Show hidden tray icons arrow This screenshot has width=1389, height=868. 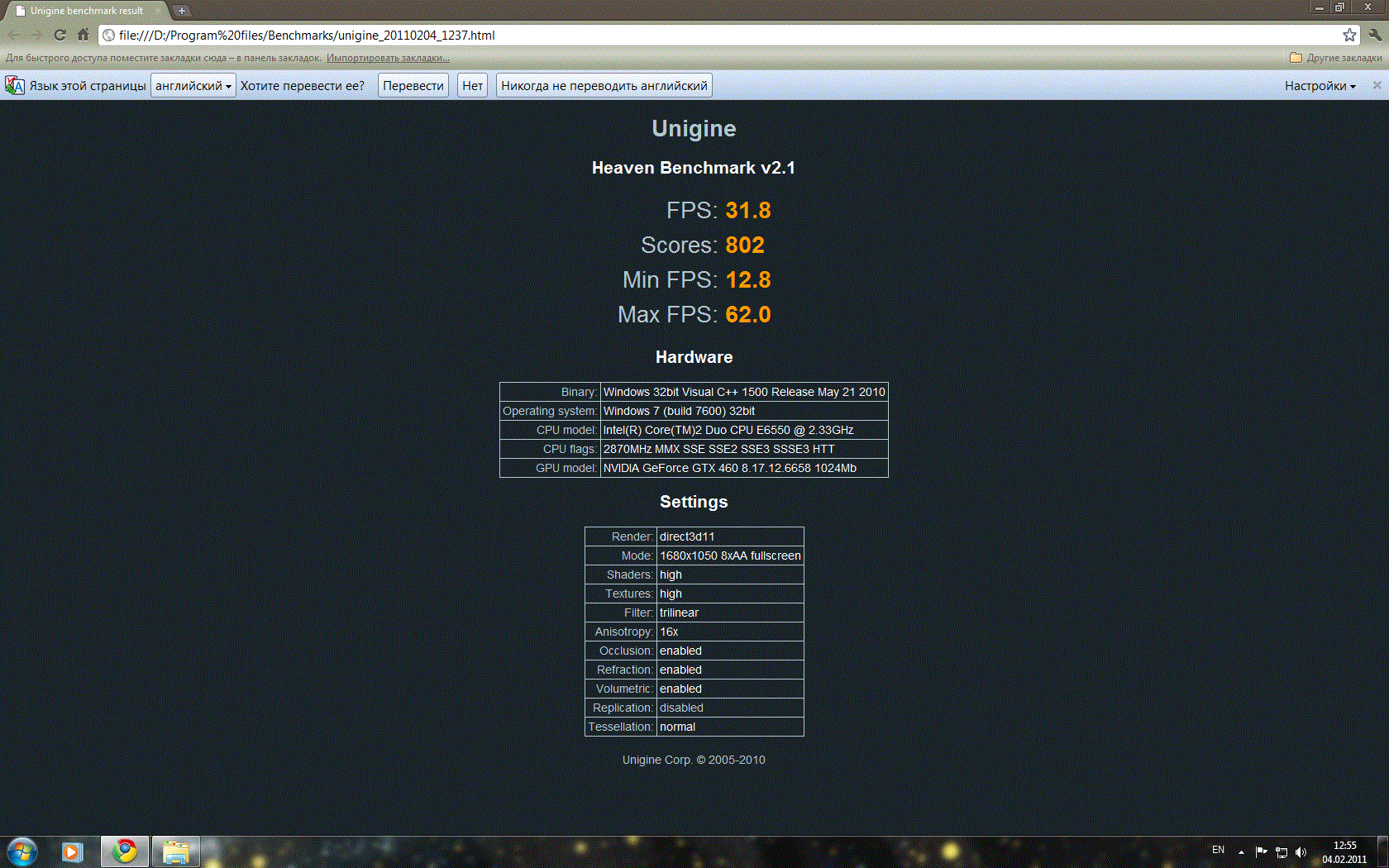click(x=1241, y=851)
